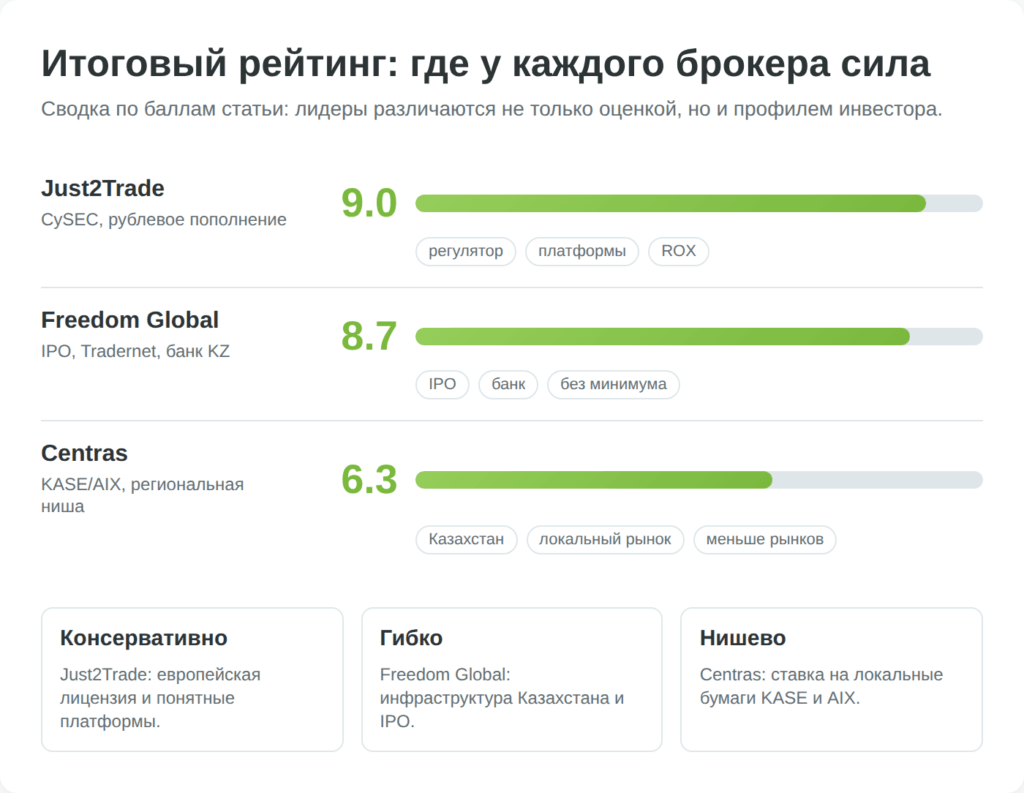The image size is (1024, 793).
Task: Click the Freedom Global broker name
Action: click(130, 320)
